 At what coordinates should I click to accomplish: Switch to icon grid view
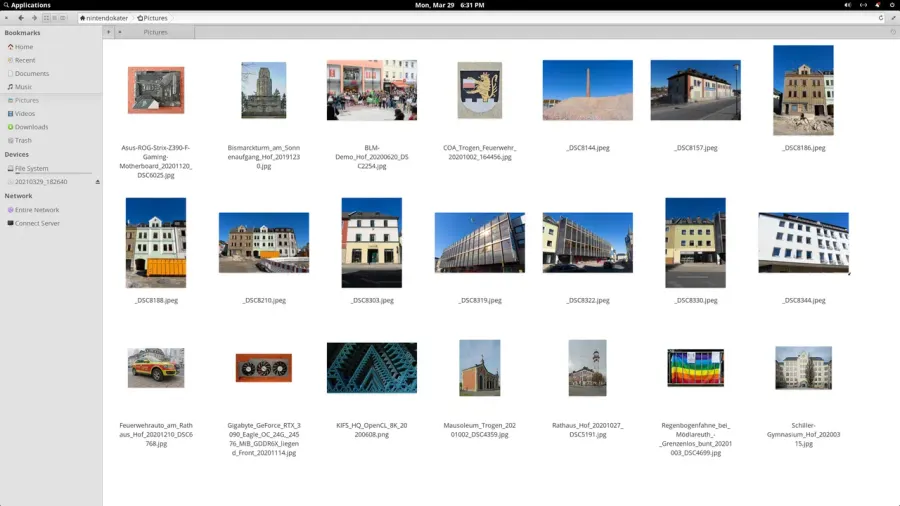(46, 18)
